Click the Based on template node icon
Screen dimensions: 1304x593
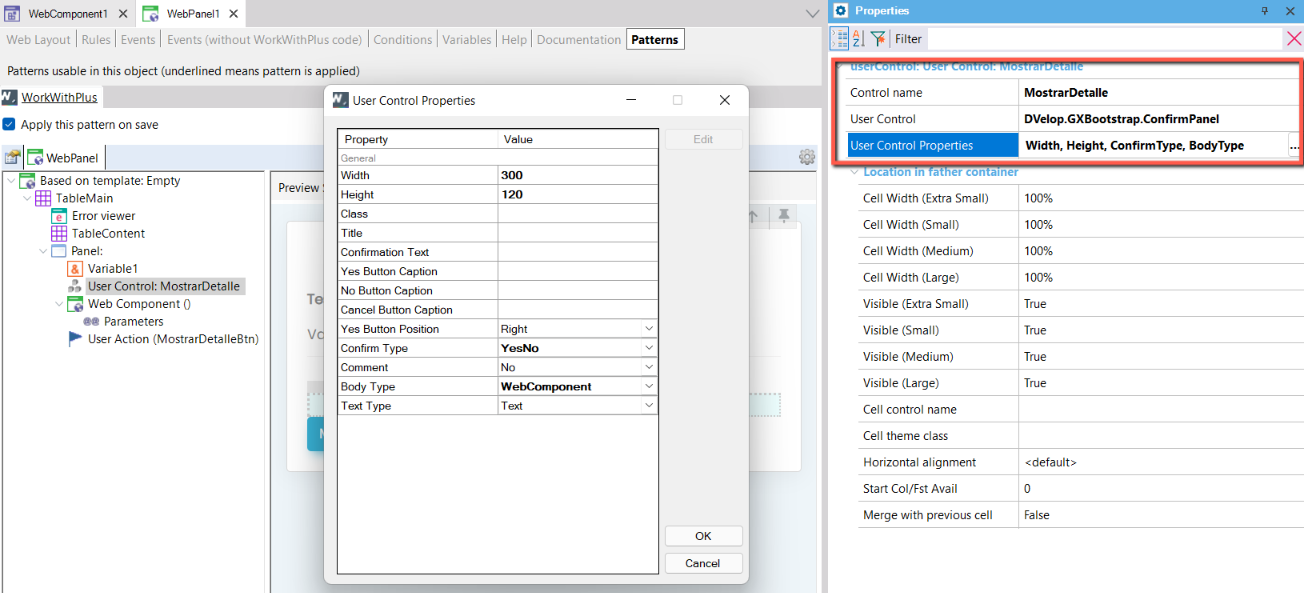27,181
